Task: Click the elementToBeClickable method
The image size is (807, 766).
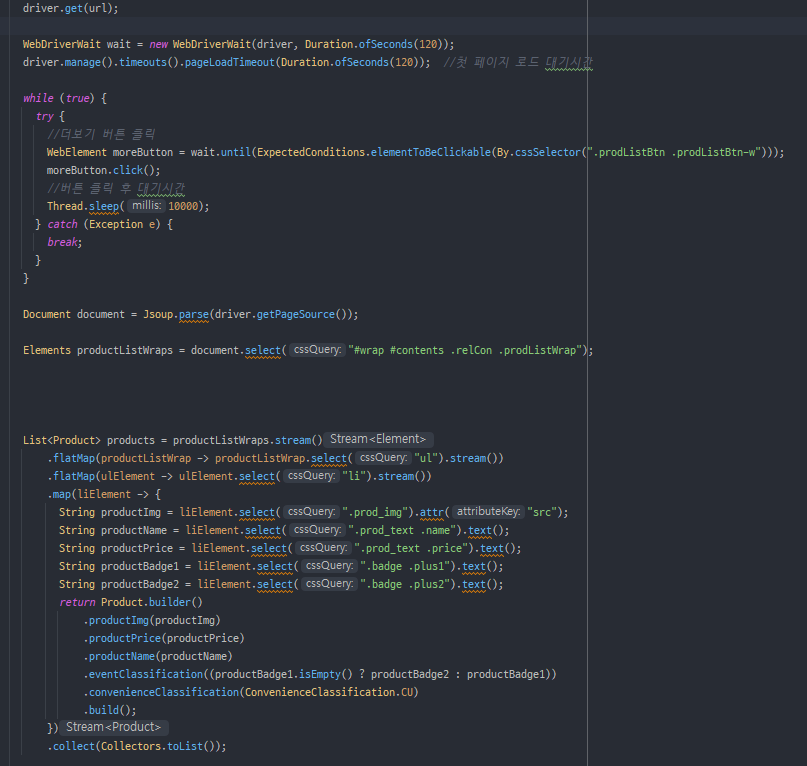Action: 431,152
